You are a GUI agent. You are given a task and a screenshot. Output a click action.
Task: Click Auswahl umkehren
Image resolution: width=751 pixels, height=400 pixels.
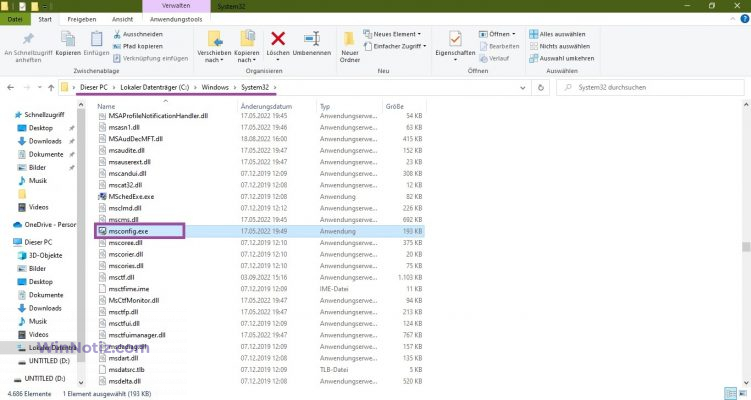pyautogui.click(x=561, y=58)
